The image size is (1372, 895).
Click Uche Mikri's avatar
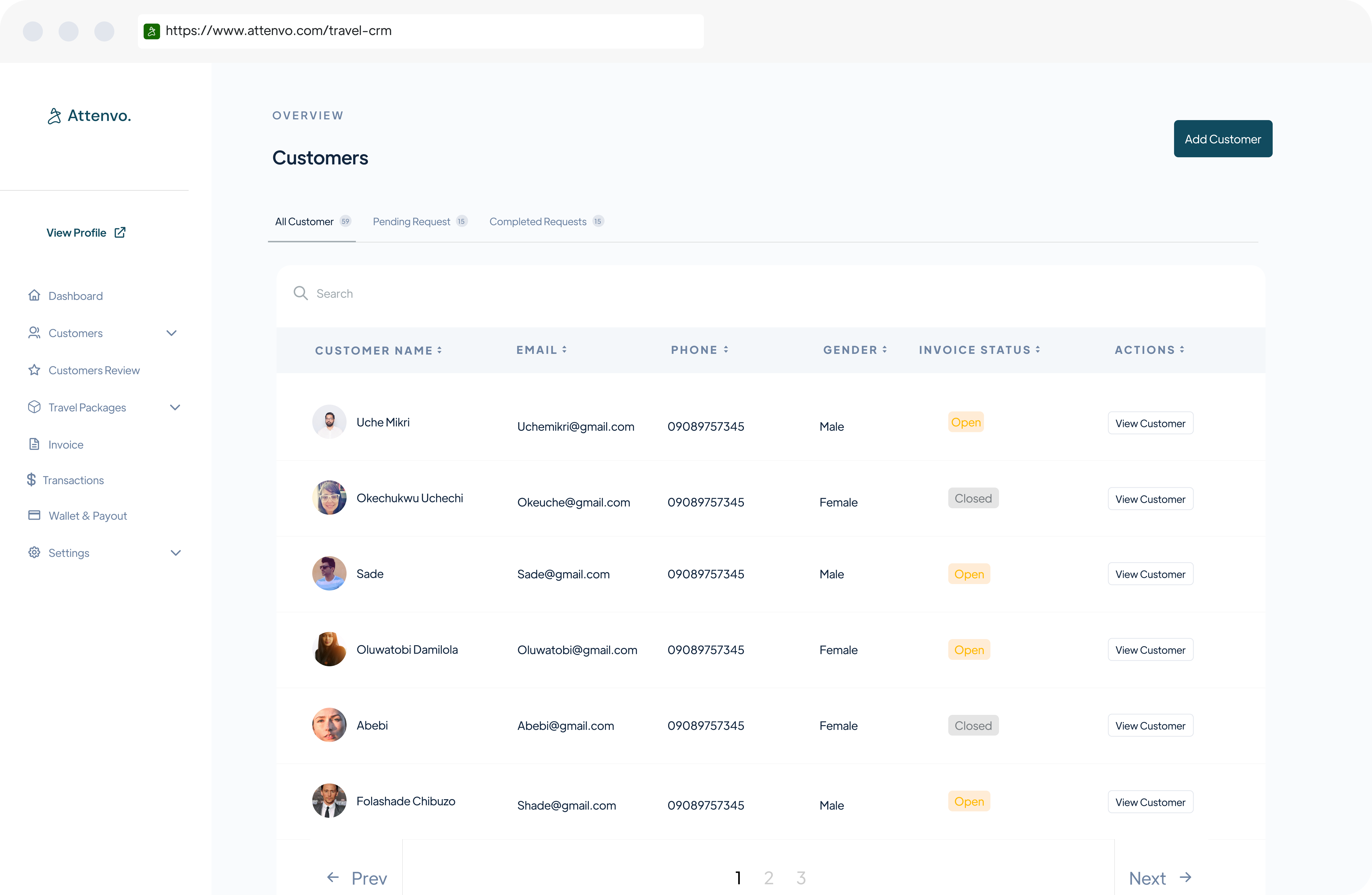pyautogui.click(x=329, y=422)
